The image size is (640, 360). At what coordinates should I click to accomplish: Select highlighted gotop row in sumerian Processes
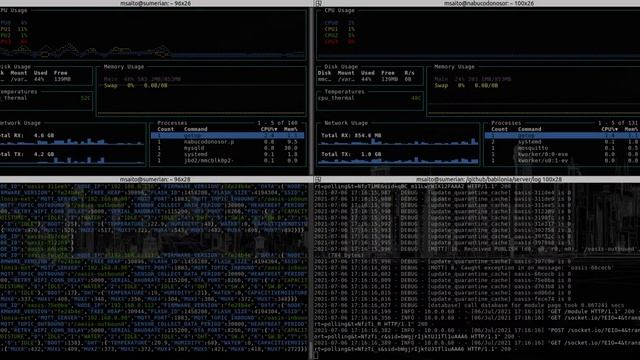227,136
